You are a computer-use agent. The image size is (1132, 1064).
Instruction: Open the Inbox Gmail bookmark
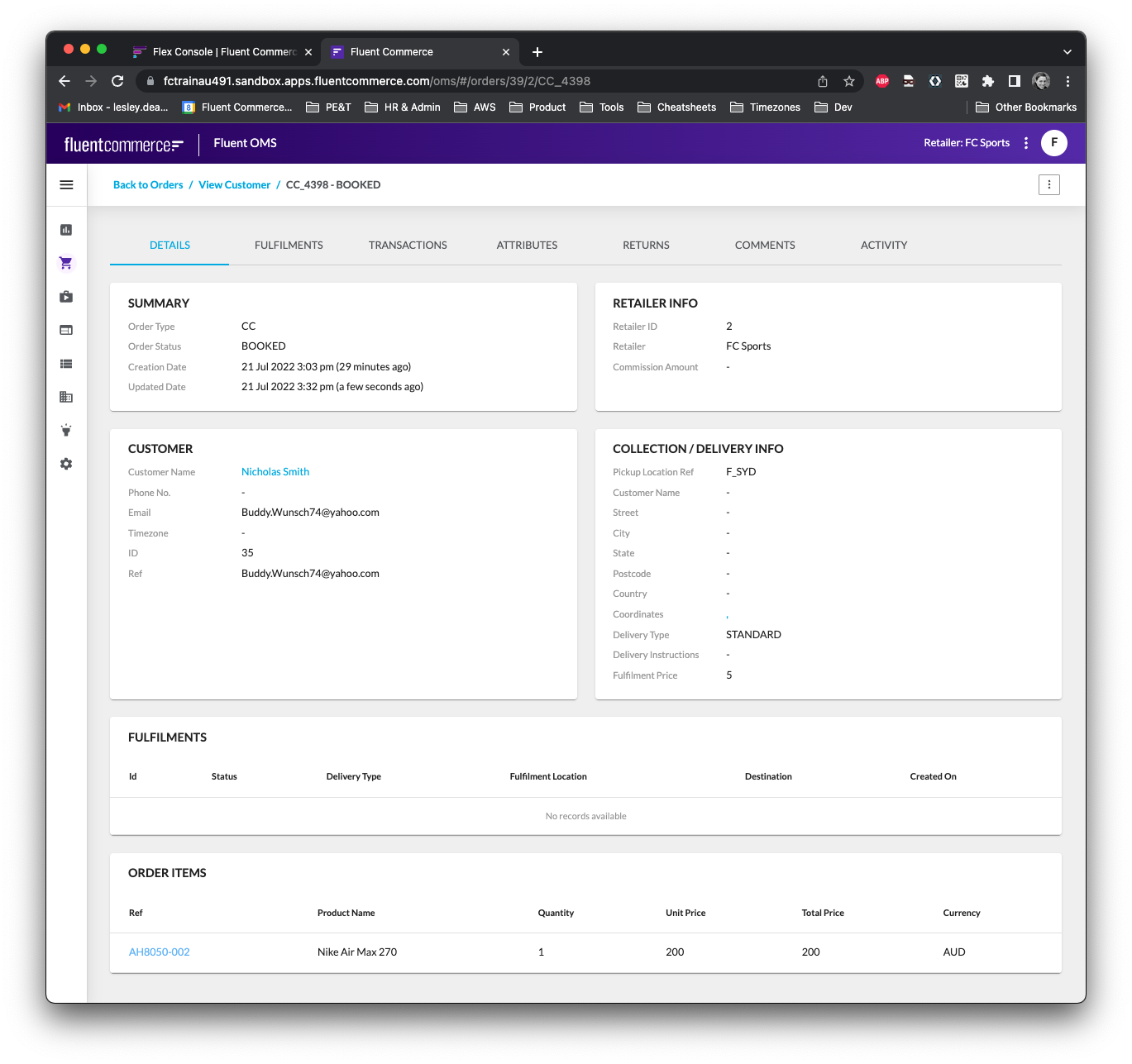(113, 107)
